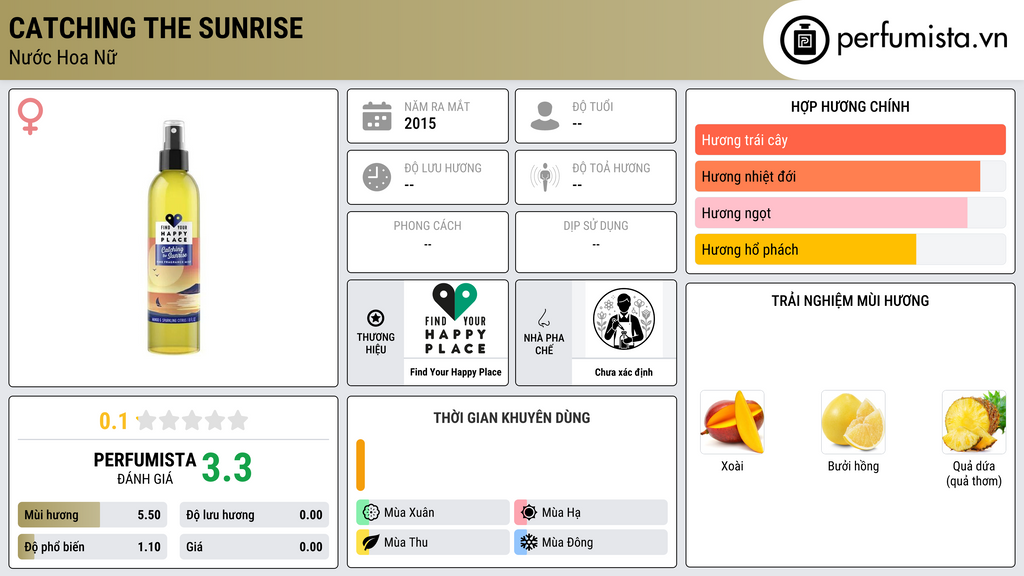Screen dimensions: 1024x576
Task: Click the Độ phổ biến 1.10 score bar
Action: (x=92, y=547)
